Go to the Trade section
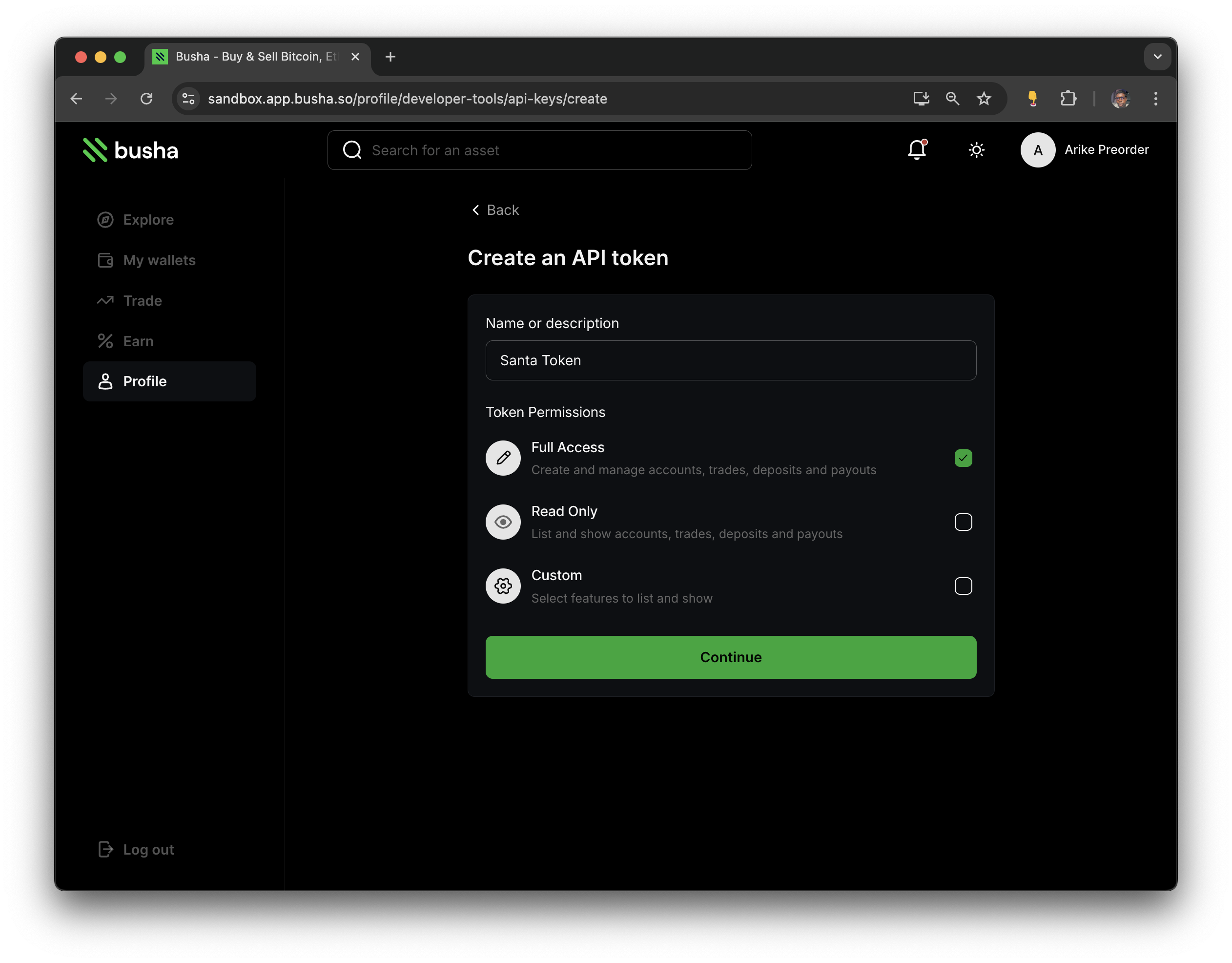The width and height of the screenshot is (1232, 963). (x=142, y=300)
